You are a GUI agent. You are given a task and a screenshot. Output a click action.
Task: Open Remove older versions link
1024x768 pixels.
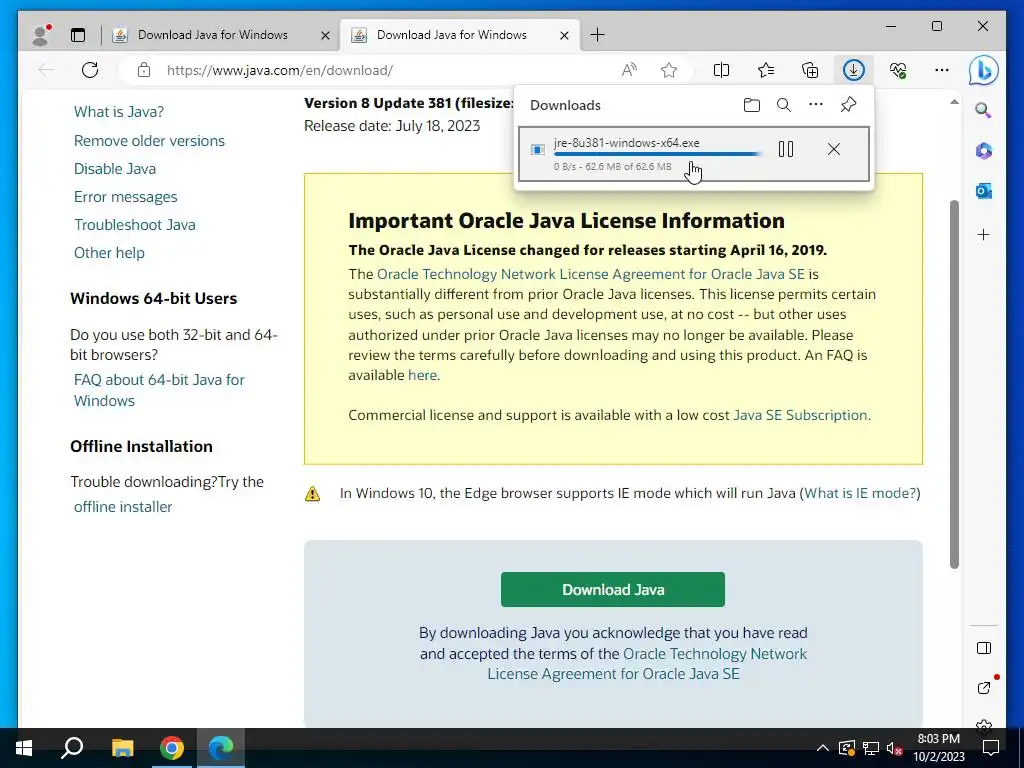(x=149, y=140)
